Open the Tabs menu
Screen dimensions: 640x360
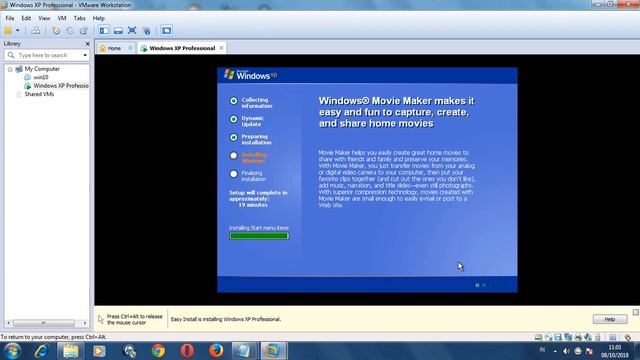coord(79,18)
